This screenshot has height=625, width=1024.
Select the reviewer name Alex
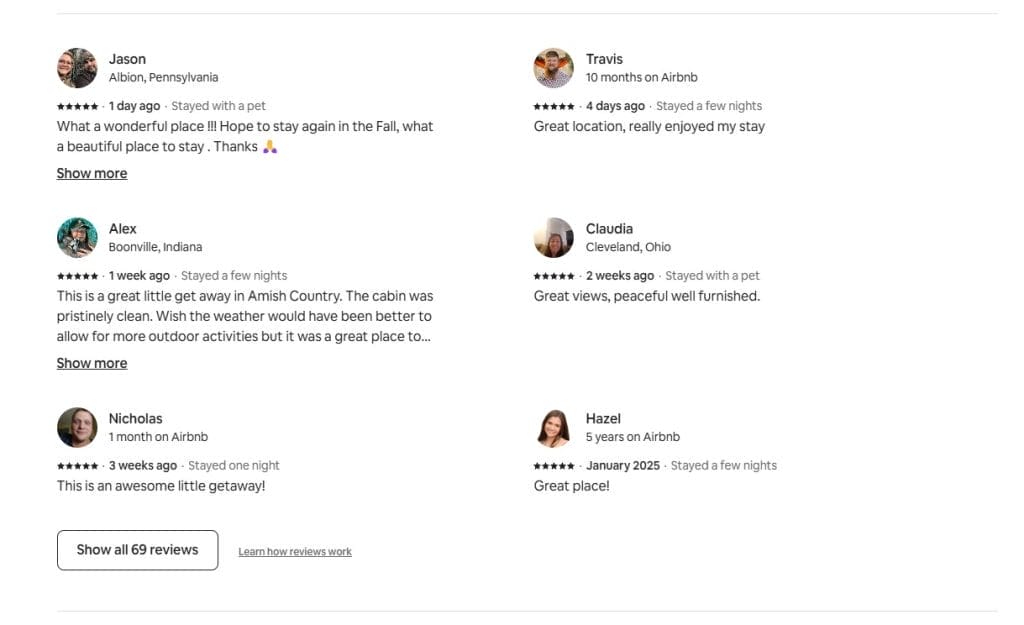pyautogui.click(x=123, y=229)
